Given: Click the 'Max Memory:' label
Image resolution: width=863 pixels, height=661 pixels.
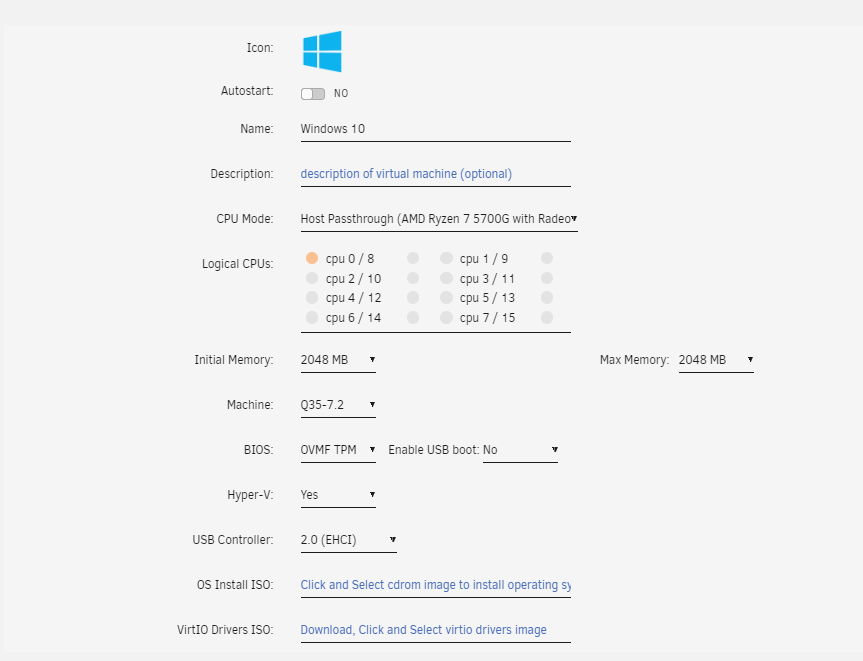Looking at the screenshot, I should pyautogui.click(x=634, y=360).
